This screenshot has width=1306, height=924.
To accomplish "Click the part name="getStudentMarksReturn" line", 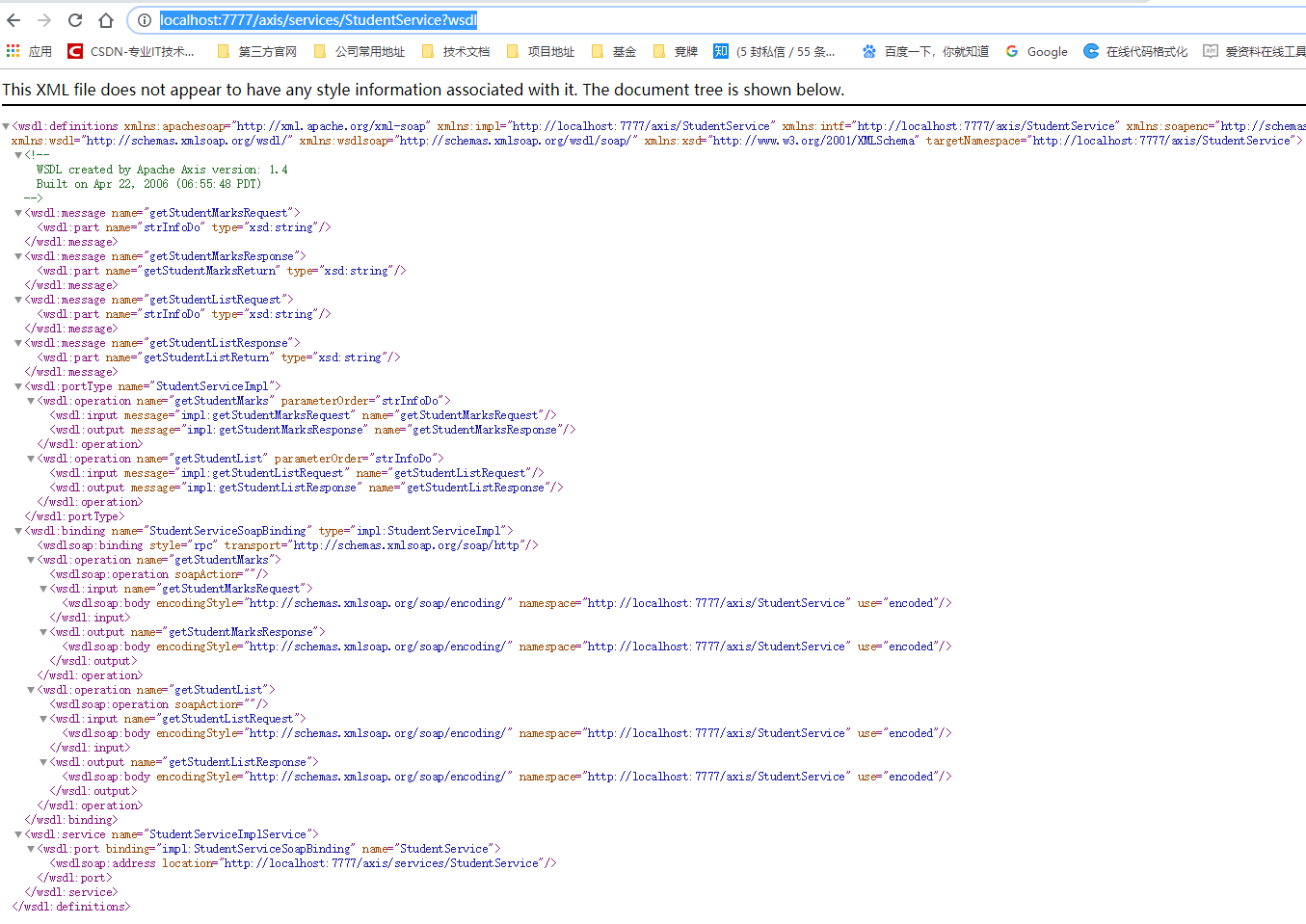I will (222, 271).
